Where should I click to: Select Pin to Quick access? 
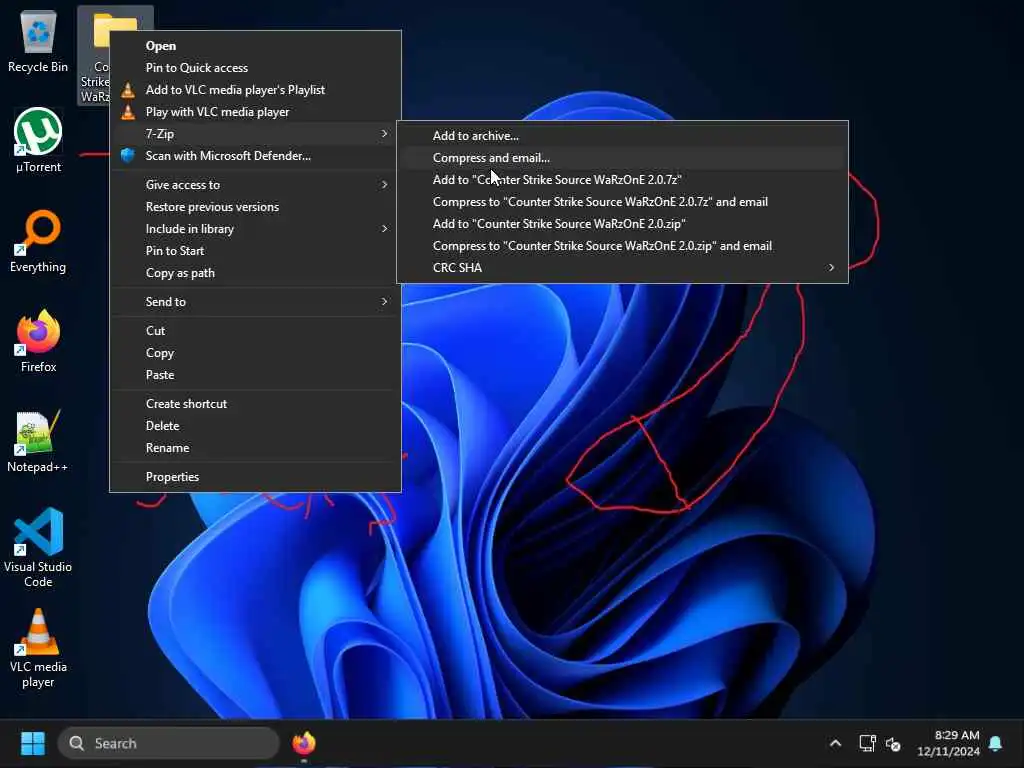[255, 68]
